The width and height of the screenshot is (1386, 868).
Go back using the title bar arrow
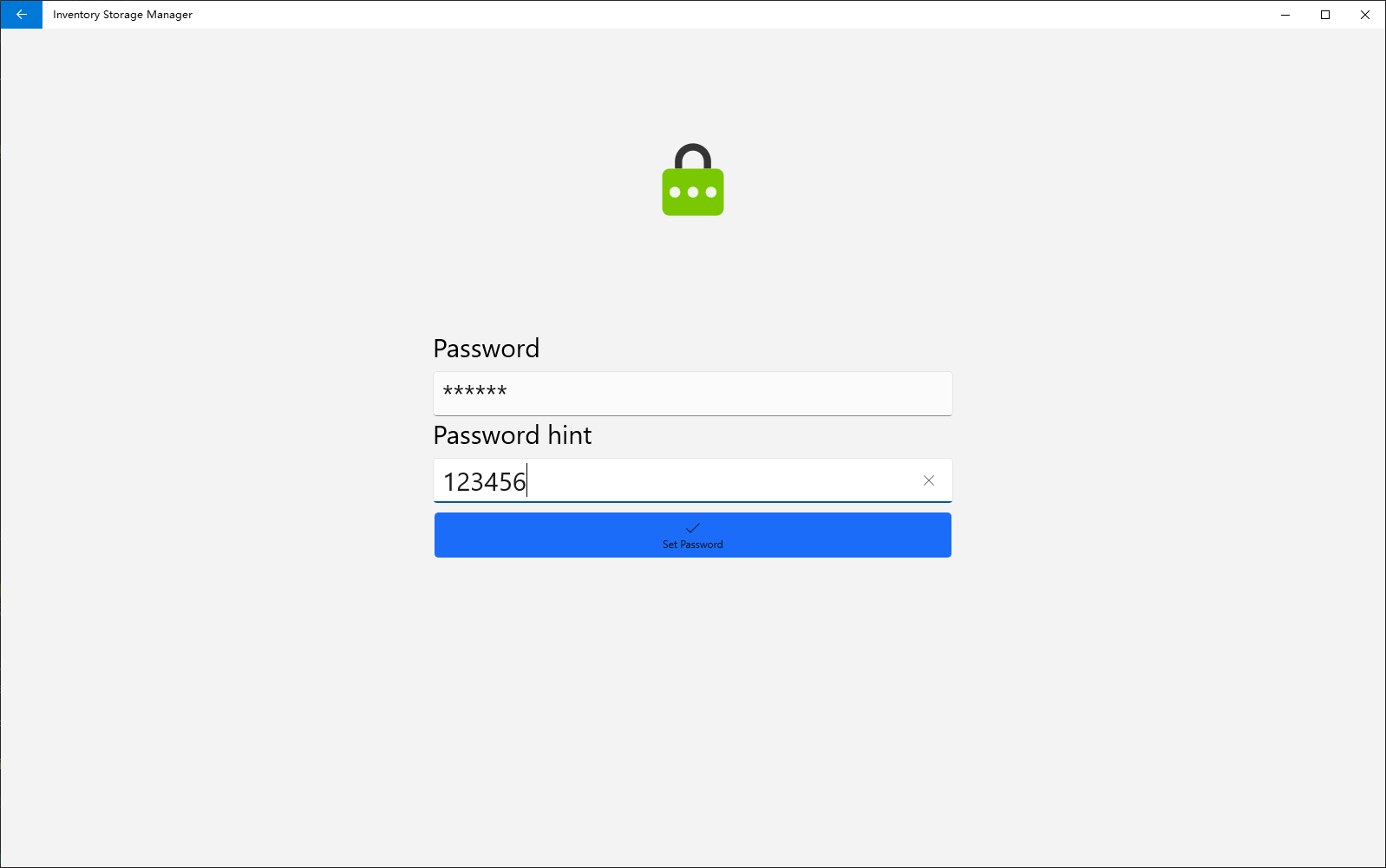click(21, 15)
